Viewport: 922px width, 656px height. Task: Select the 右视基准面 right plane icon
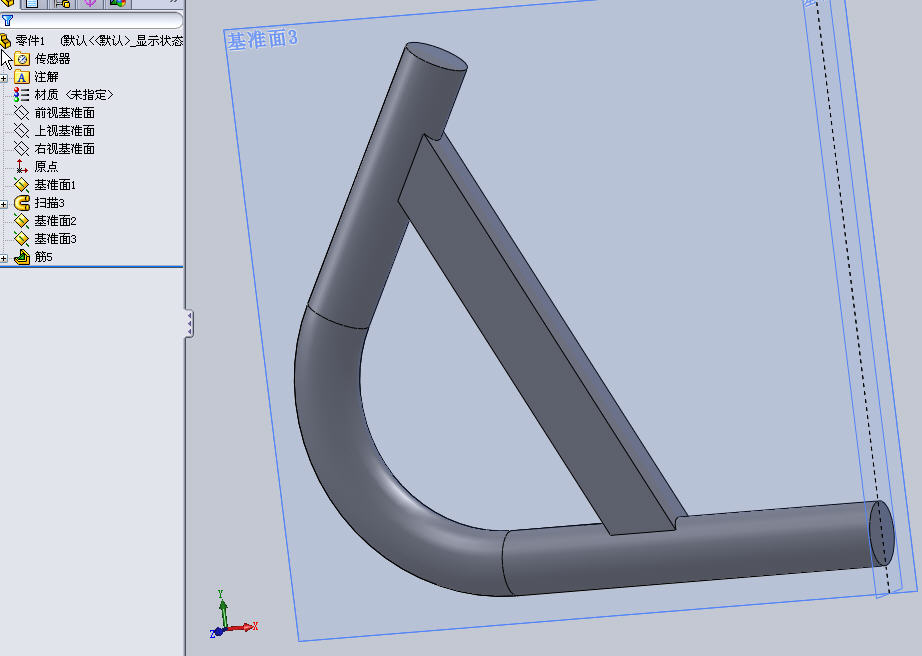22,149
